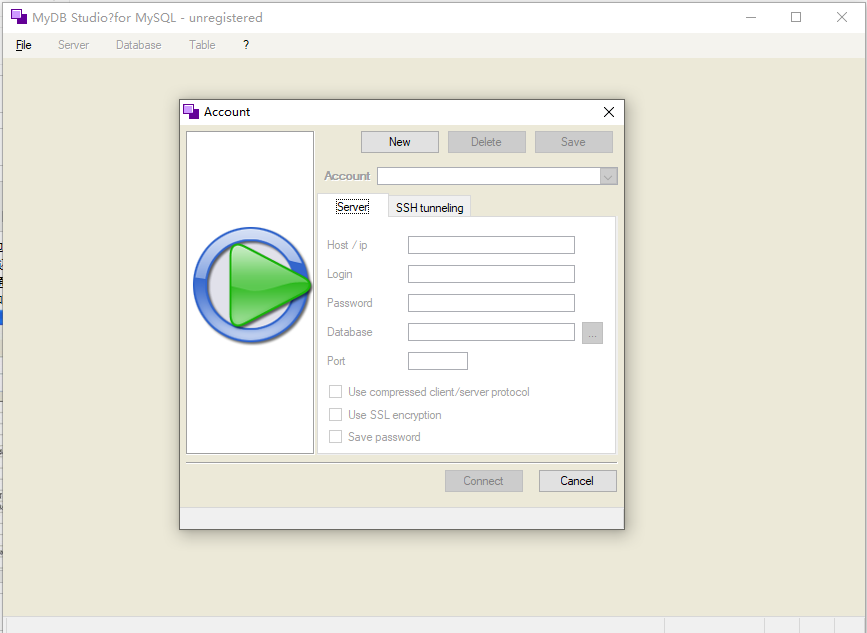Click the Account dialog purple icon
Image resolution: width=867 pixels, height=633 pixels.
coord(191,112)
